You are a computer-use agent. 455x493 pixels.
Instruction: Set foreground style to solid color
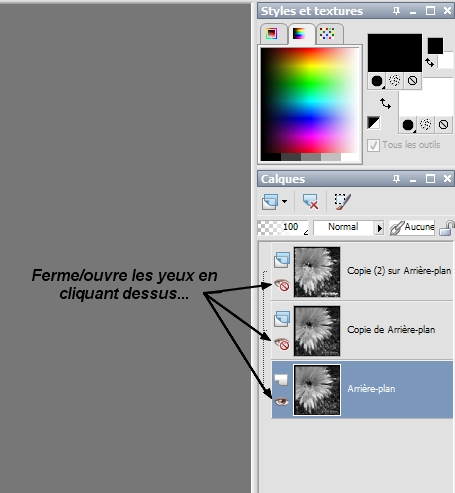pos(377,81)
